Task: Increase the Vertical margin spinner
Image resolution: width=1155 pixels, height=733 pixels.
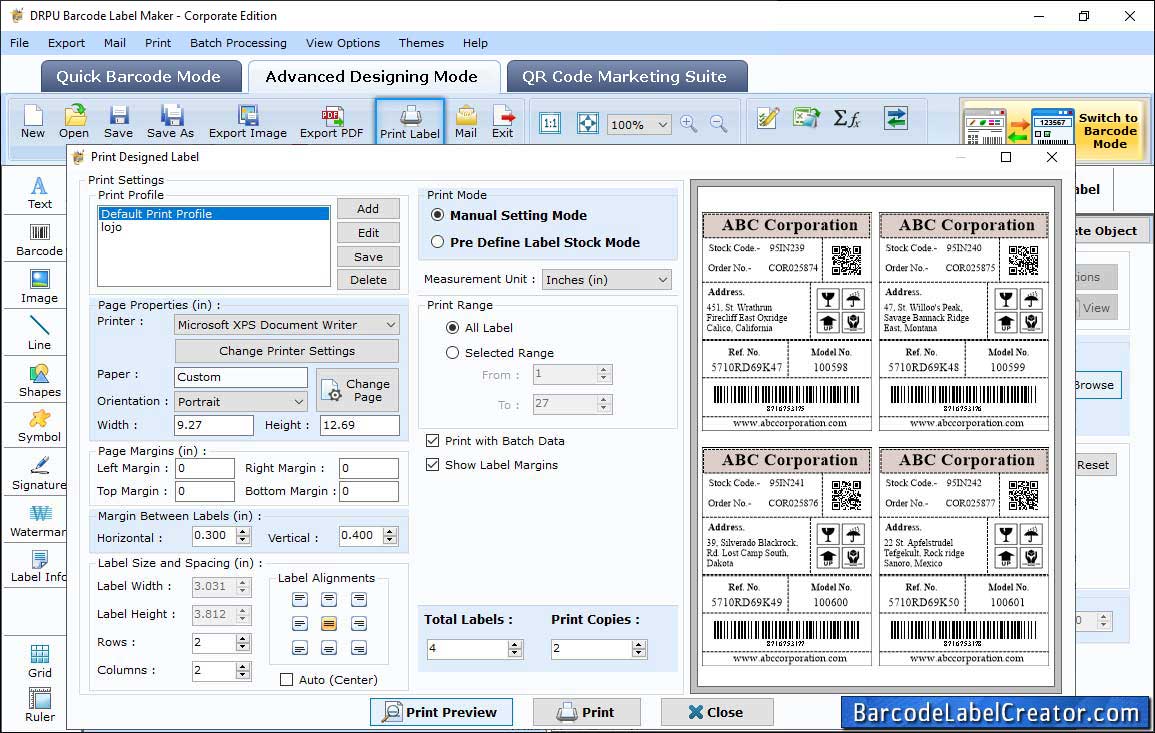Action: 390,531
